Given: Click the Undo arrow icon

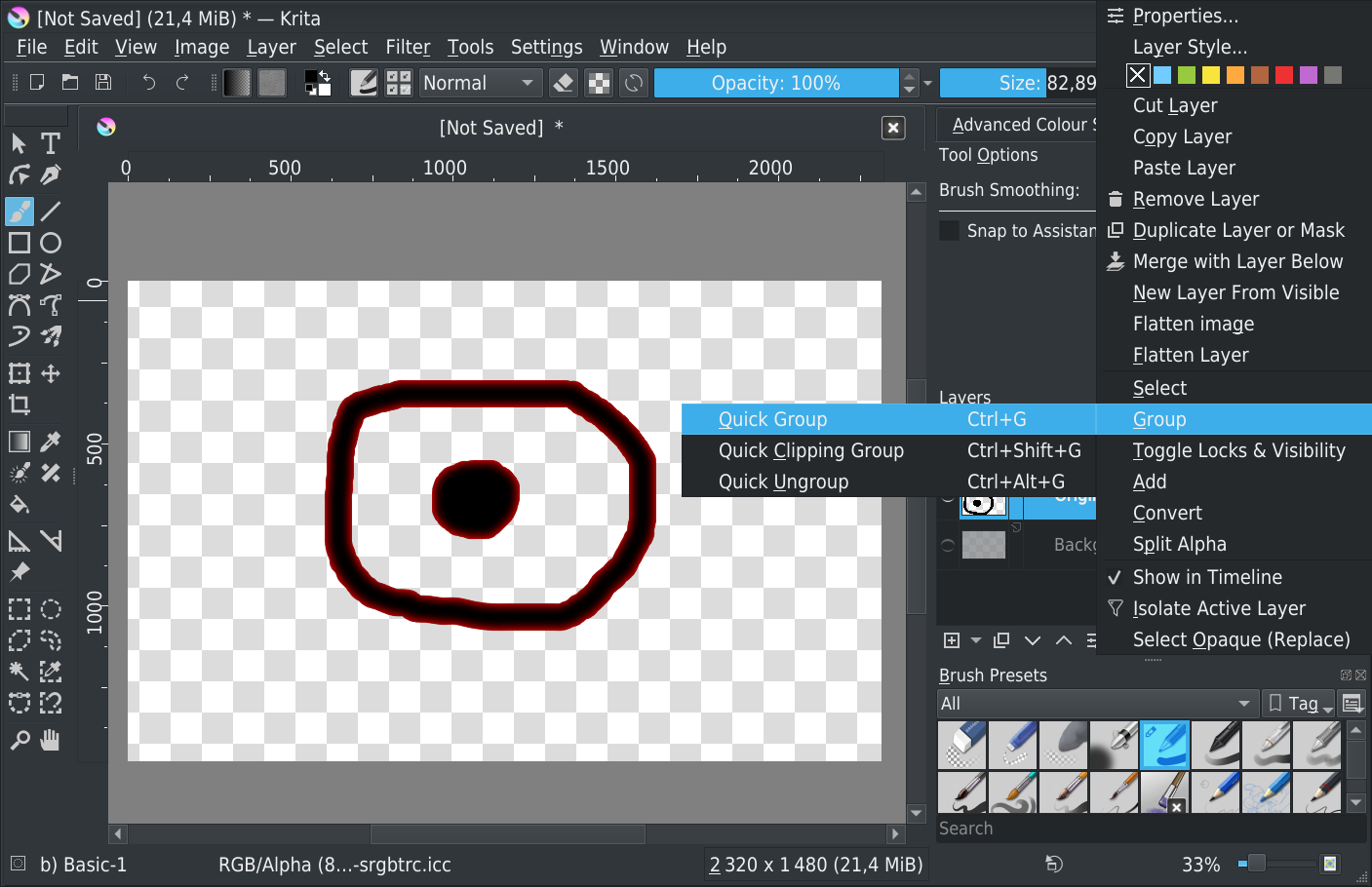Looking at the screenshot, I should coord(148,83).
